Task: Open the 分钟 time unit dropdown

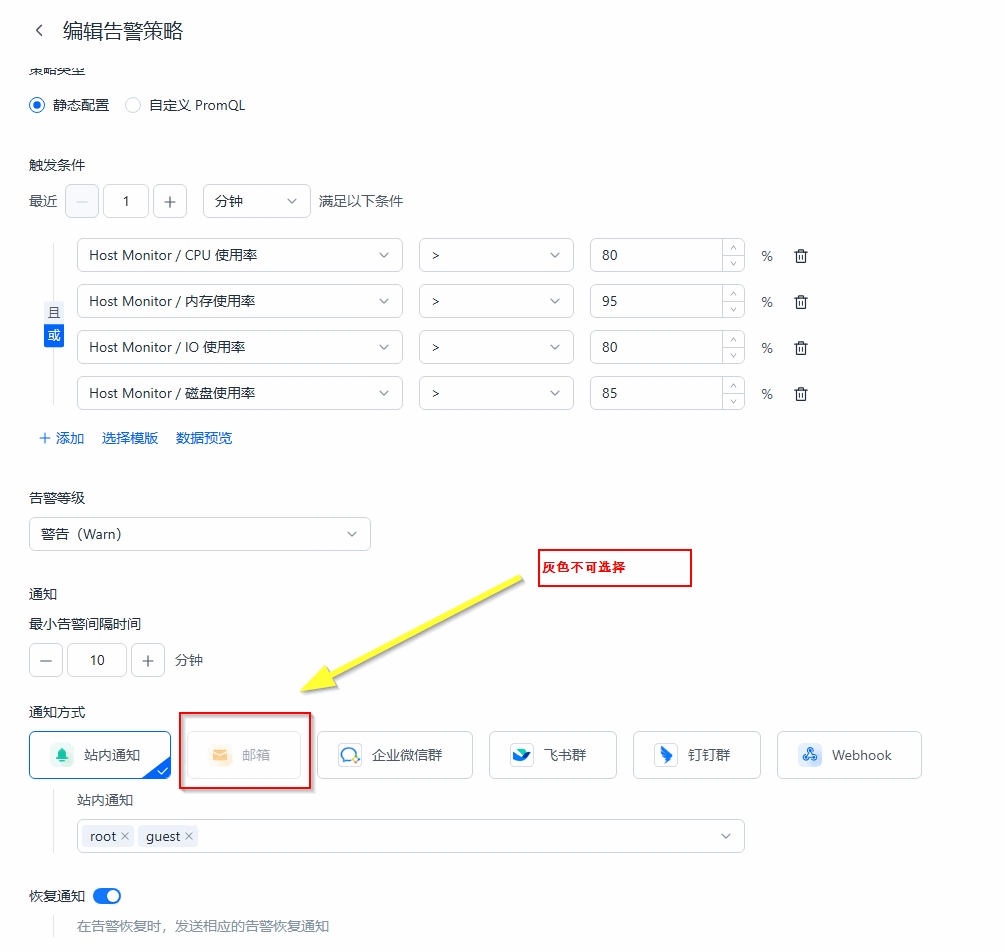Action: coord(257,201)
